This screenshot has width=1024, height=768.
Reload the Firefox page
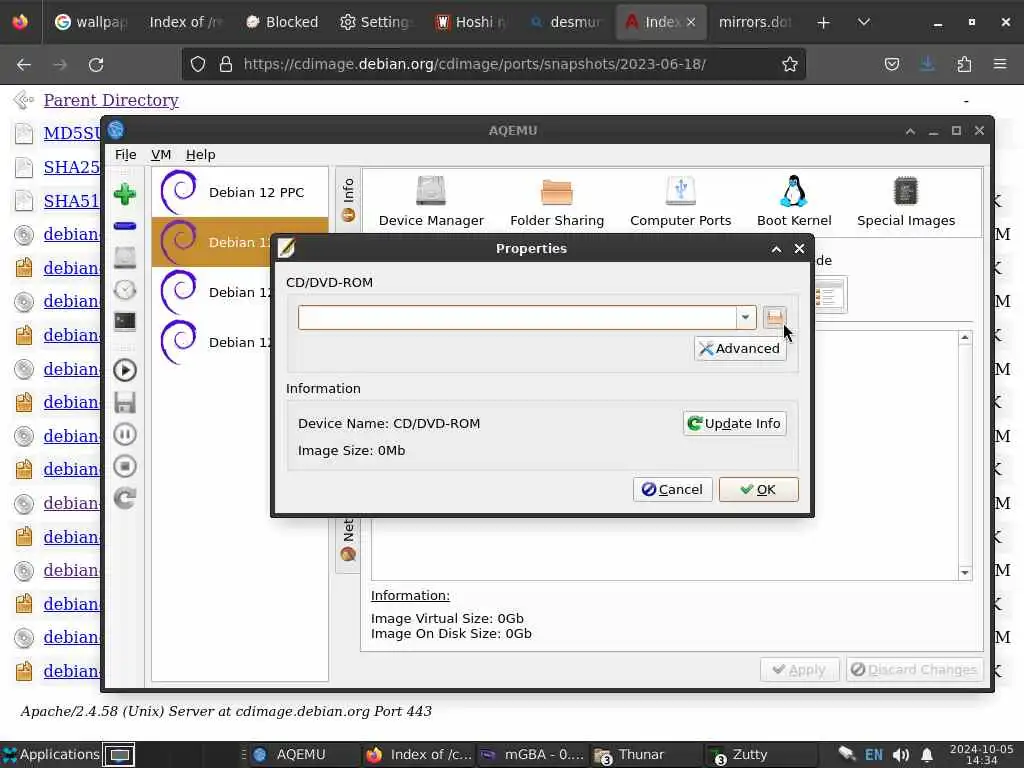click(x=96, y=65)
